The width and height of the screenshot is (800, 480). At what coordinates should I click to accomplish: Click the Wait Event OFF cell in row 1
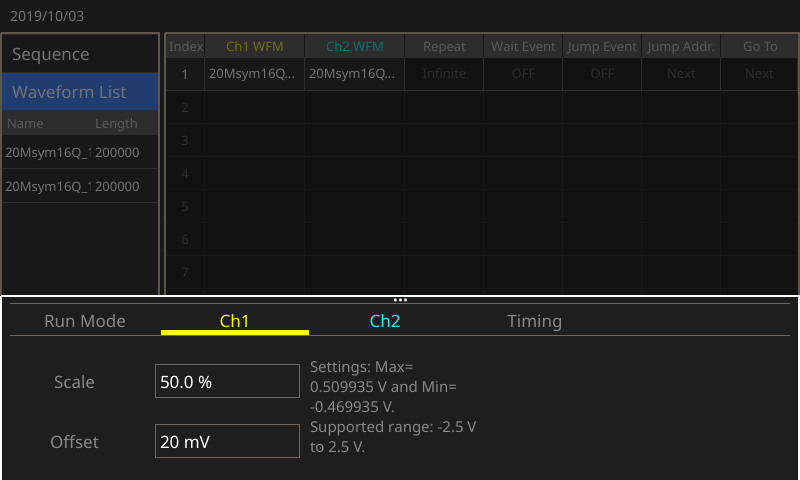click(523, 74)
